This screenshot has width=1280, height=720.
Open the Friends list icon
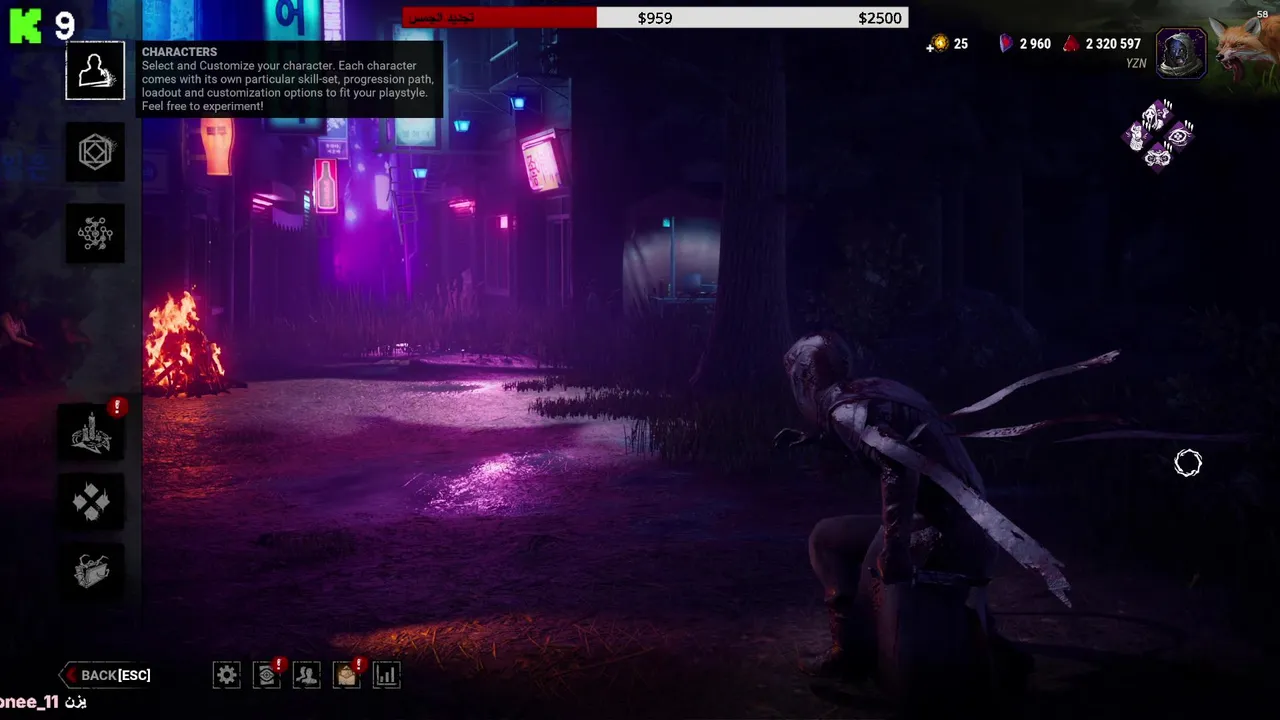(x=307, y=675)
